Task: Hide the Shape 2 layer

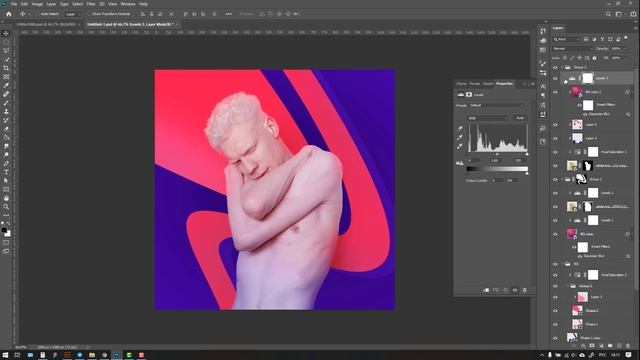Action: point(555,311)
